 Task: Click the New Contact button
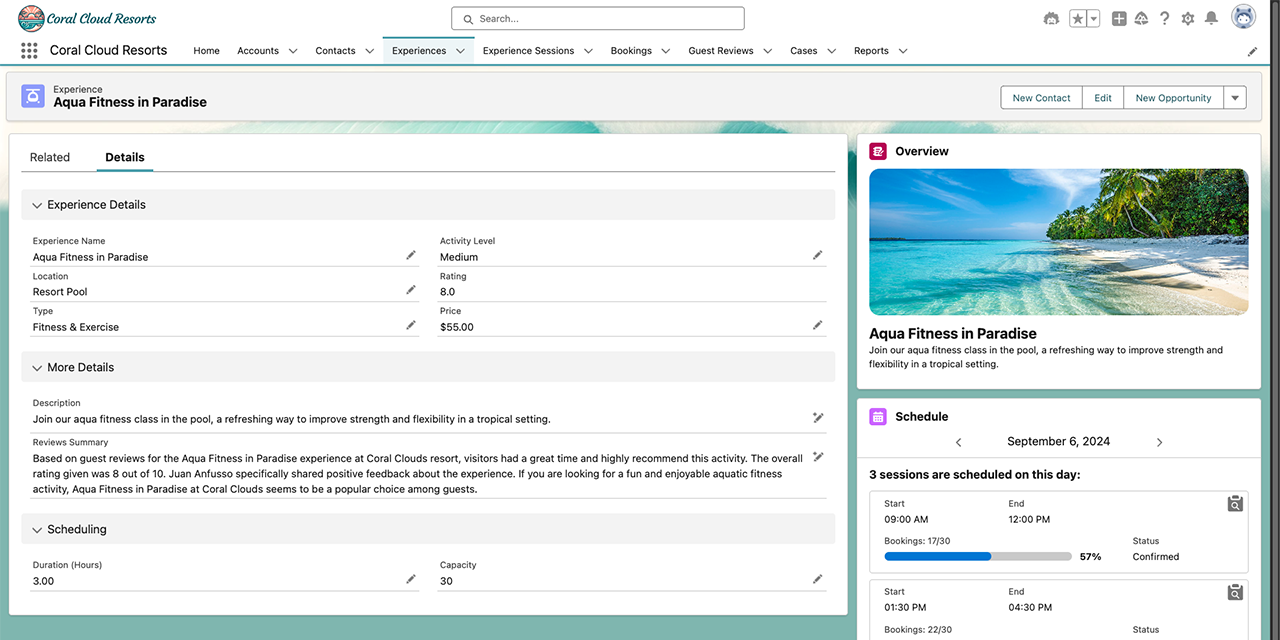point(1041,98)
